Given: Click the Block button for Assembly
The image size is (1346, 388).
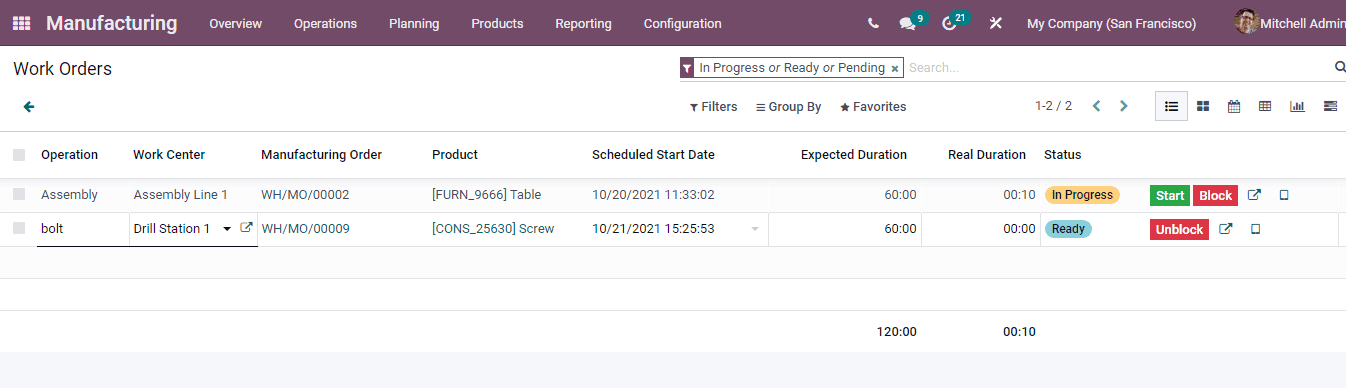Looking at the screenshot, I should click(1215, 195).
